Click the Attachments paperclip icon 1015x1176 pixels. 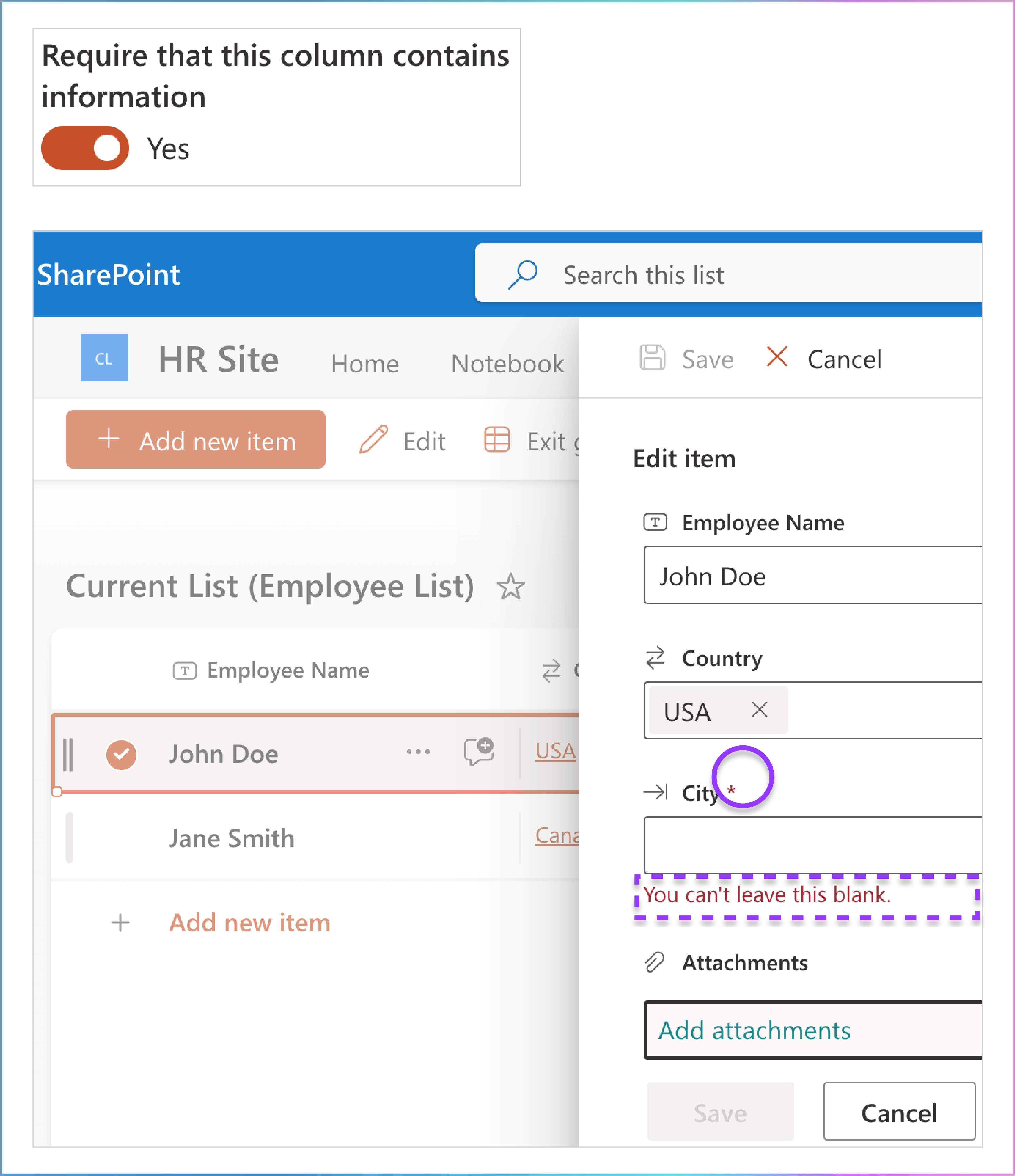tap(655, 963)
